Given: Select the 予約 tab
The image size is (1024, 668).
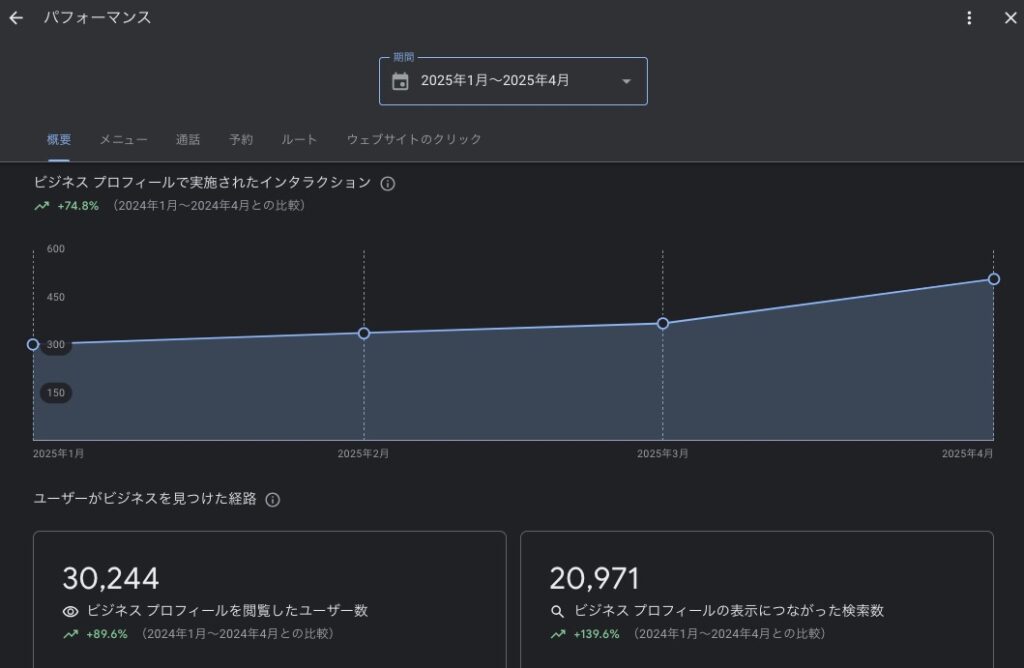Looking at the screenshot, I should click(241, 140).
